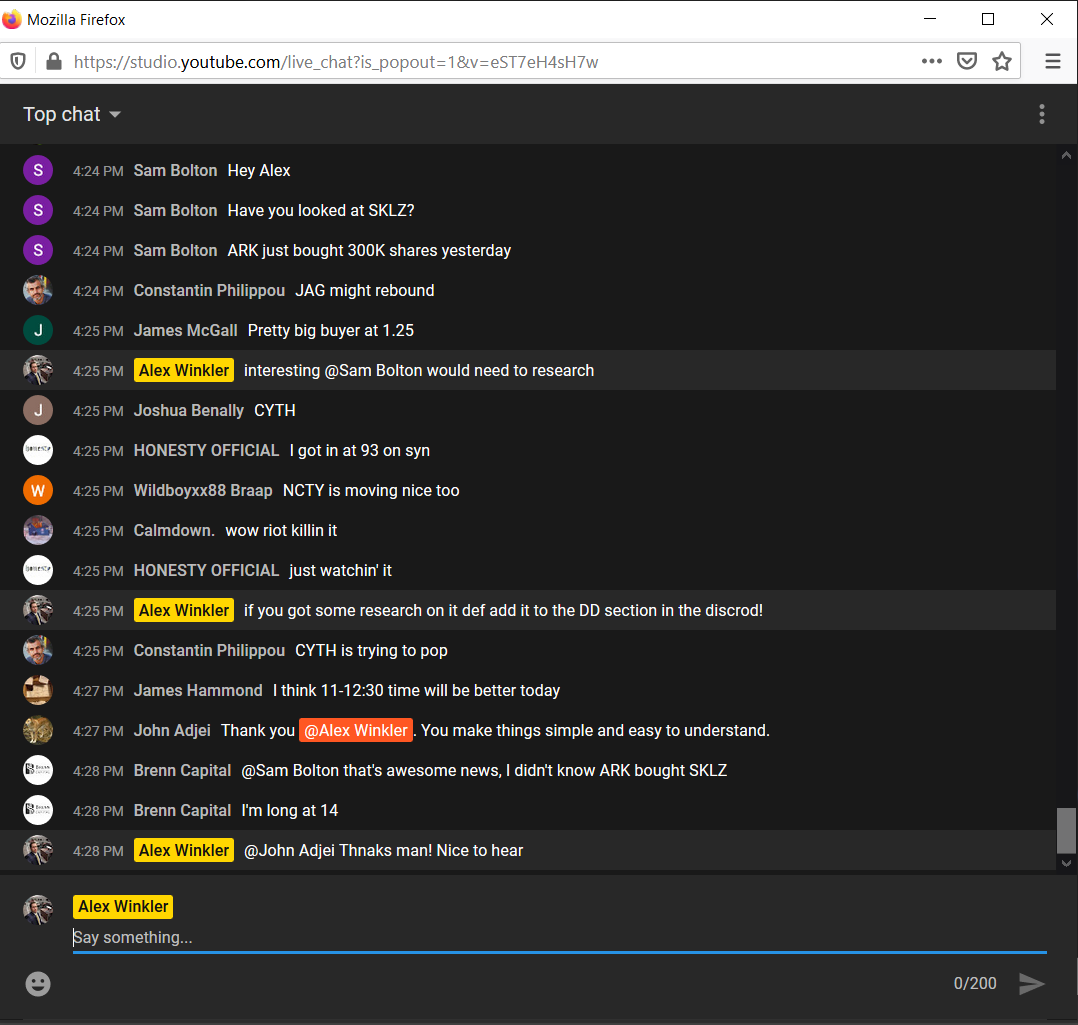Open the emoji picker
1078x1025 pixels.
(37, 984)
